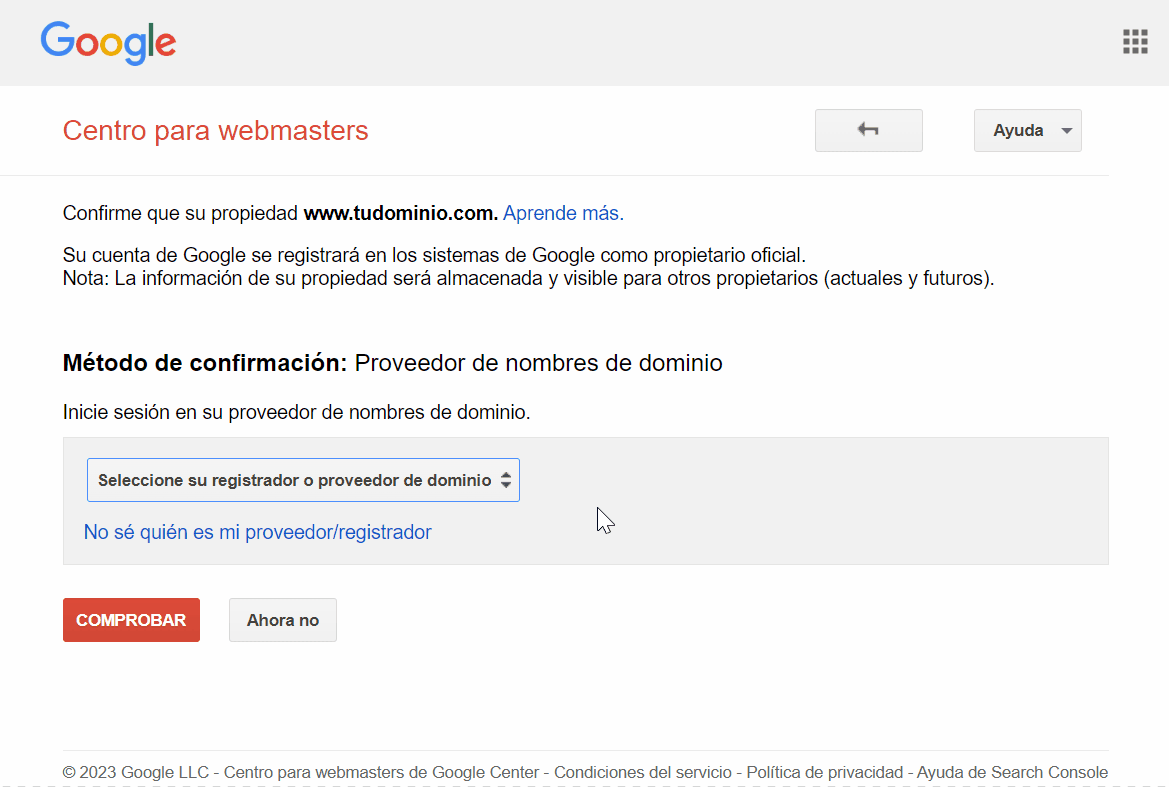Open Centro para webmasters de Google Center footer link

381,772
